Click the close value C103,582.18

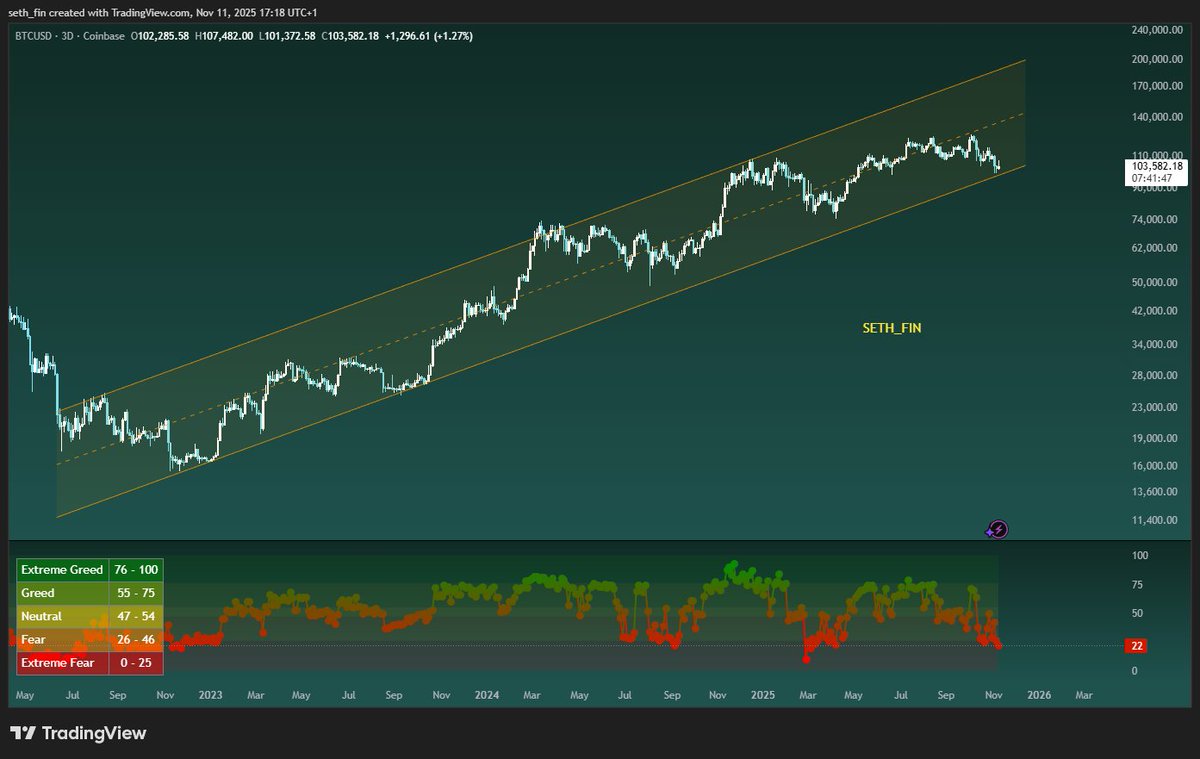click(x=350, y=36)
